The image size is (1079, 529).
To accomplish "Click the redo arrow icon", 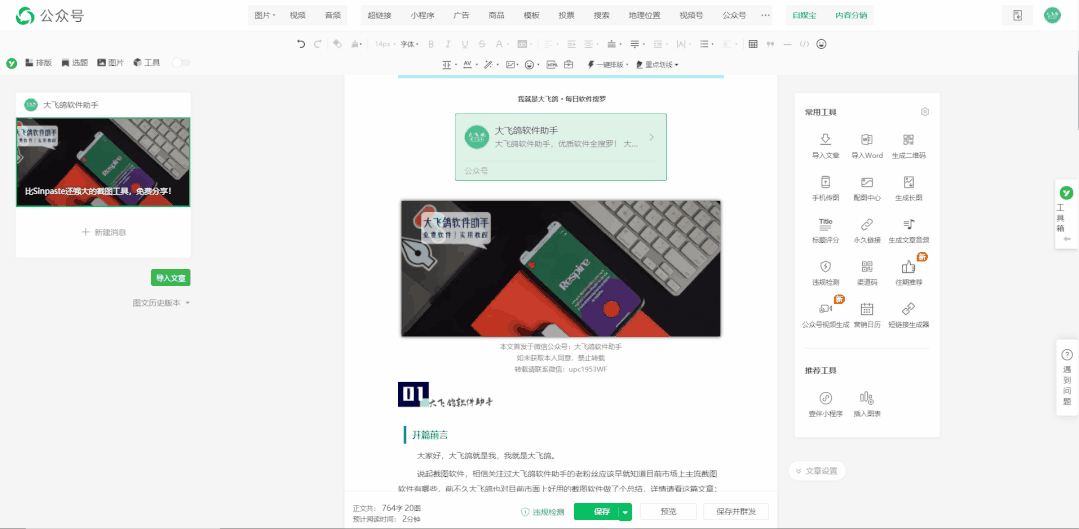I will pyautogui.click(x=317, y=44).
